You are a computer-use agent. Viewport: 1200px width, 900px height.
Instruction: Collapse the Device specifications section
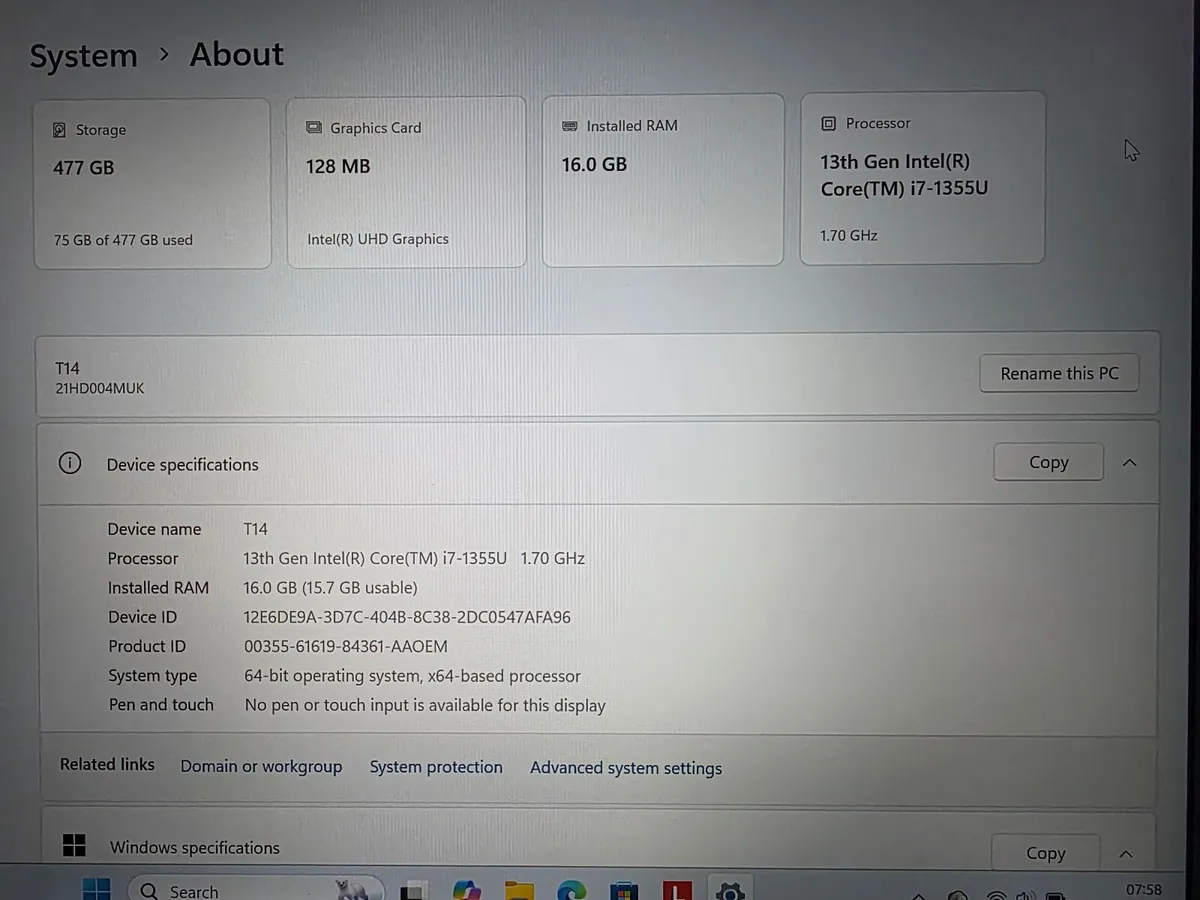[1129, 462]
